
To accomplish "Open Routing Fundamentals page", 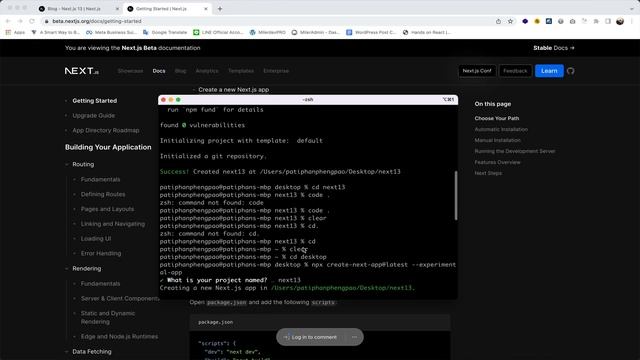I will 100,180.
